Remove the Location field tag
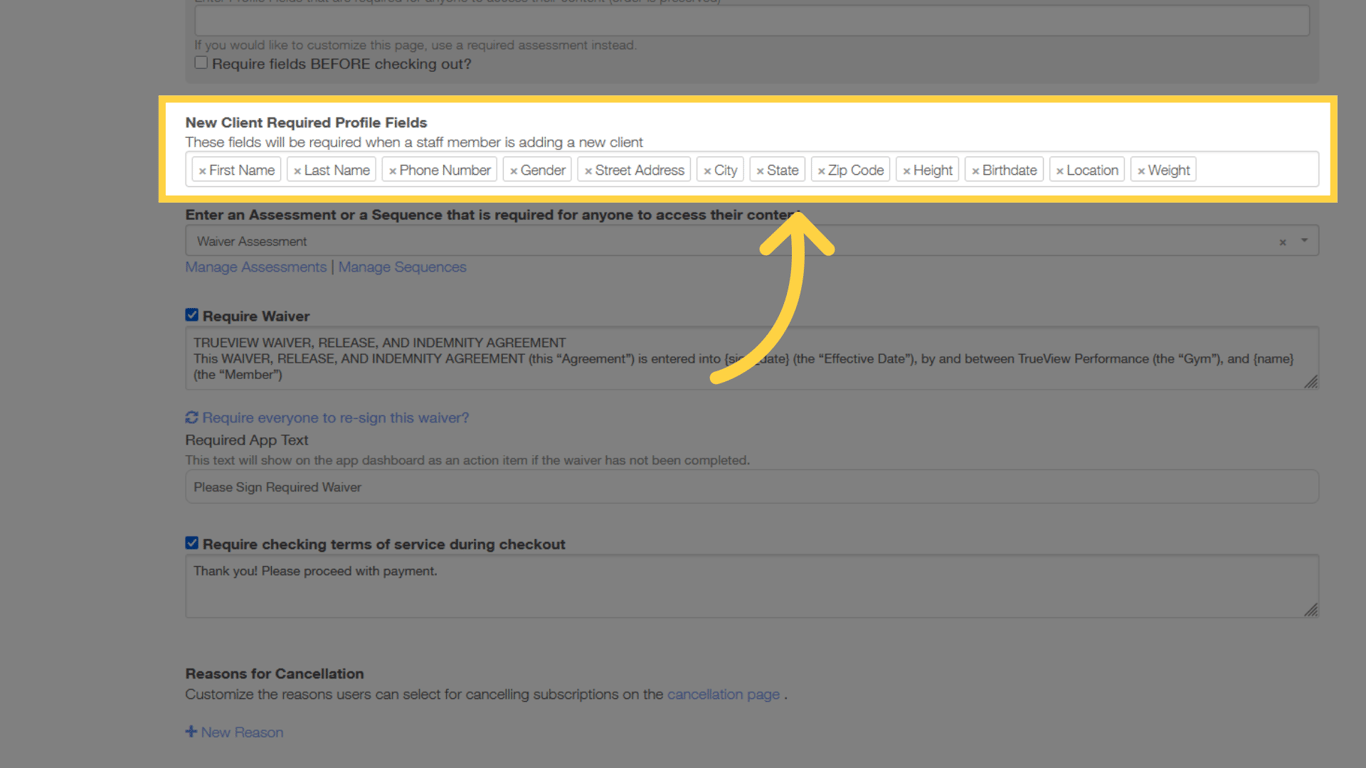This screenshot has width=1366, height=768. [1058, 169]
